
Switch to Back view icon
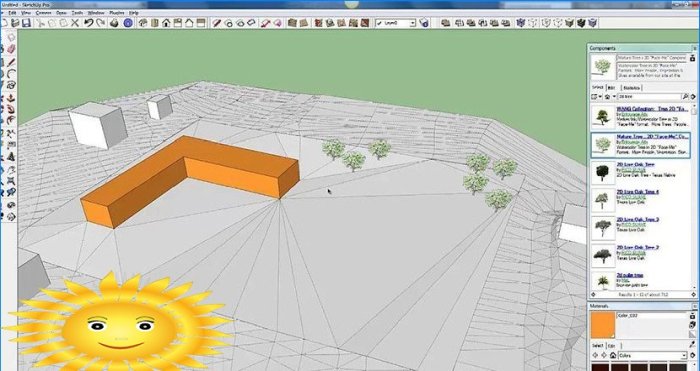pyautogui.click(x=189, y=23)
